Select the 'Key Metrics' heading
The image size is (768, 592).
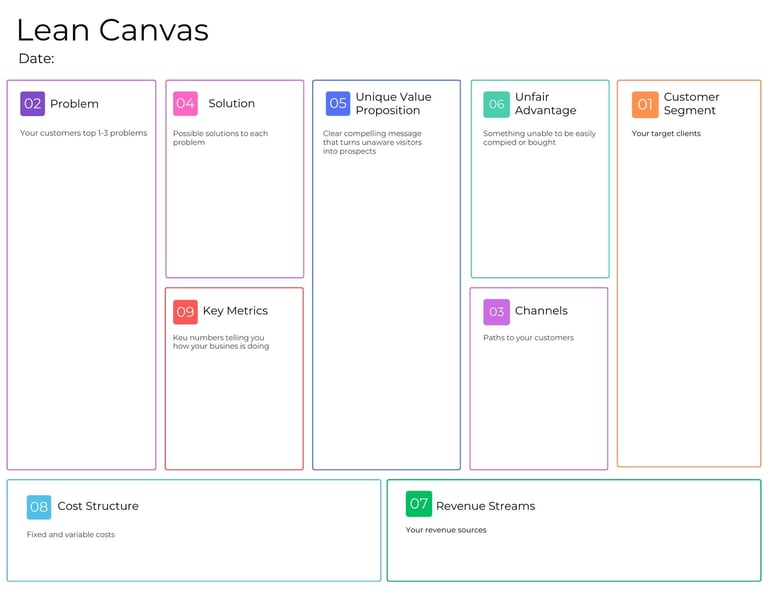point(235,310)
